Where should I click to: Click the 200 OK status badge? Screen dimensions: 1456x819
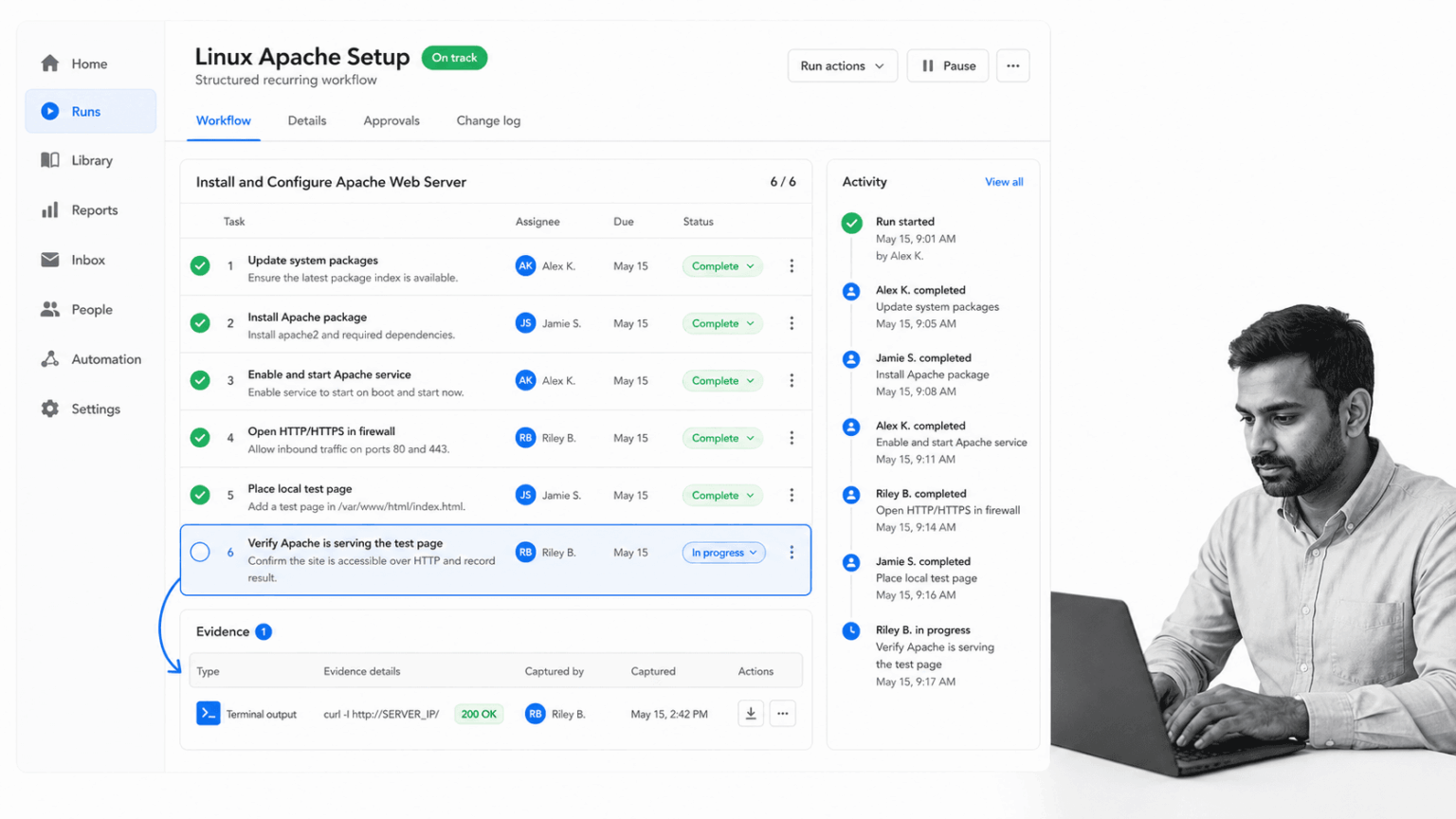(479, 714)
